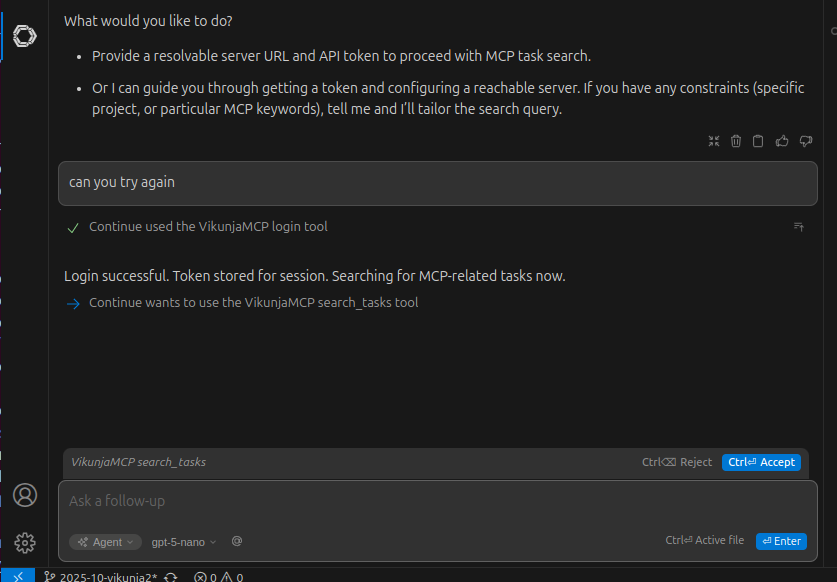The width and height of the screenshot is (837, 582).
Task: Accept the VikunjaMCP search_tasks tool call
Action: 761,462
